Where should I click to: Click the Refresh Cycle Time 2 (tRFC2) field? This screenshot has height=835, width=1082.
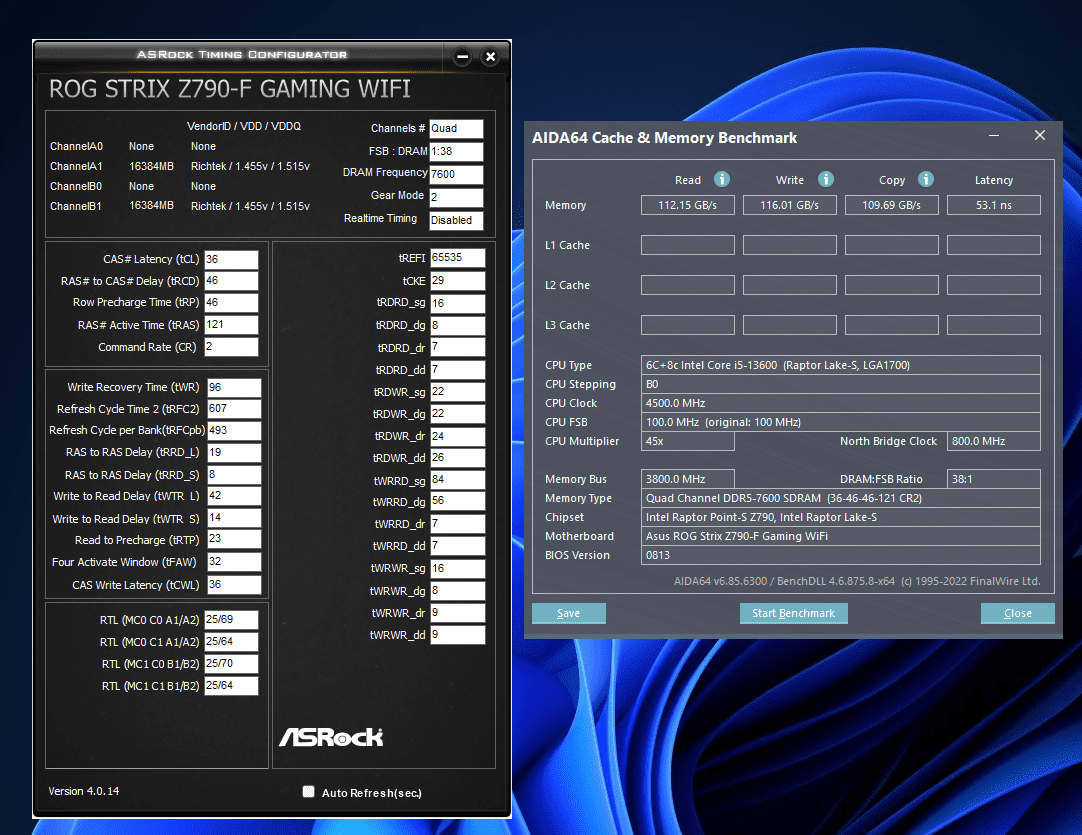pos(234,409)
